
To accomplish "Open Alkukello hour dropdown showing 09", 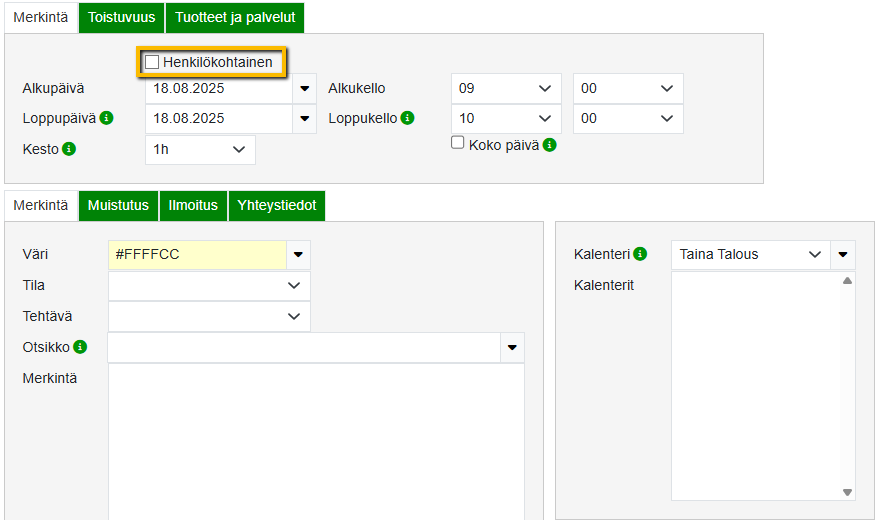I will tap(505, 88).
